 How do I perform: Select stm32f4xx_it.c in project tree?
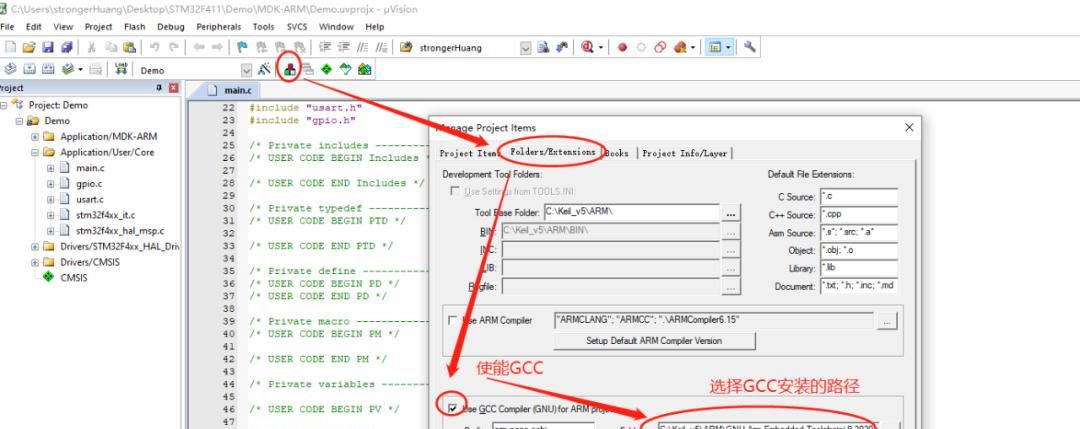click(x=105, y=215)
